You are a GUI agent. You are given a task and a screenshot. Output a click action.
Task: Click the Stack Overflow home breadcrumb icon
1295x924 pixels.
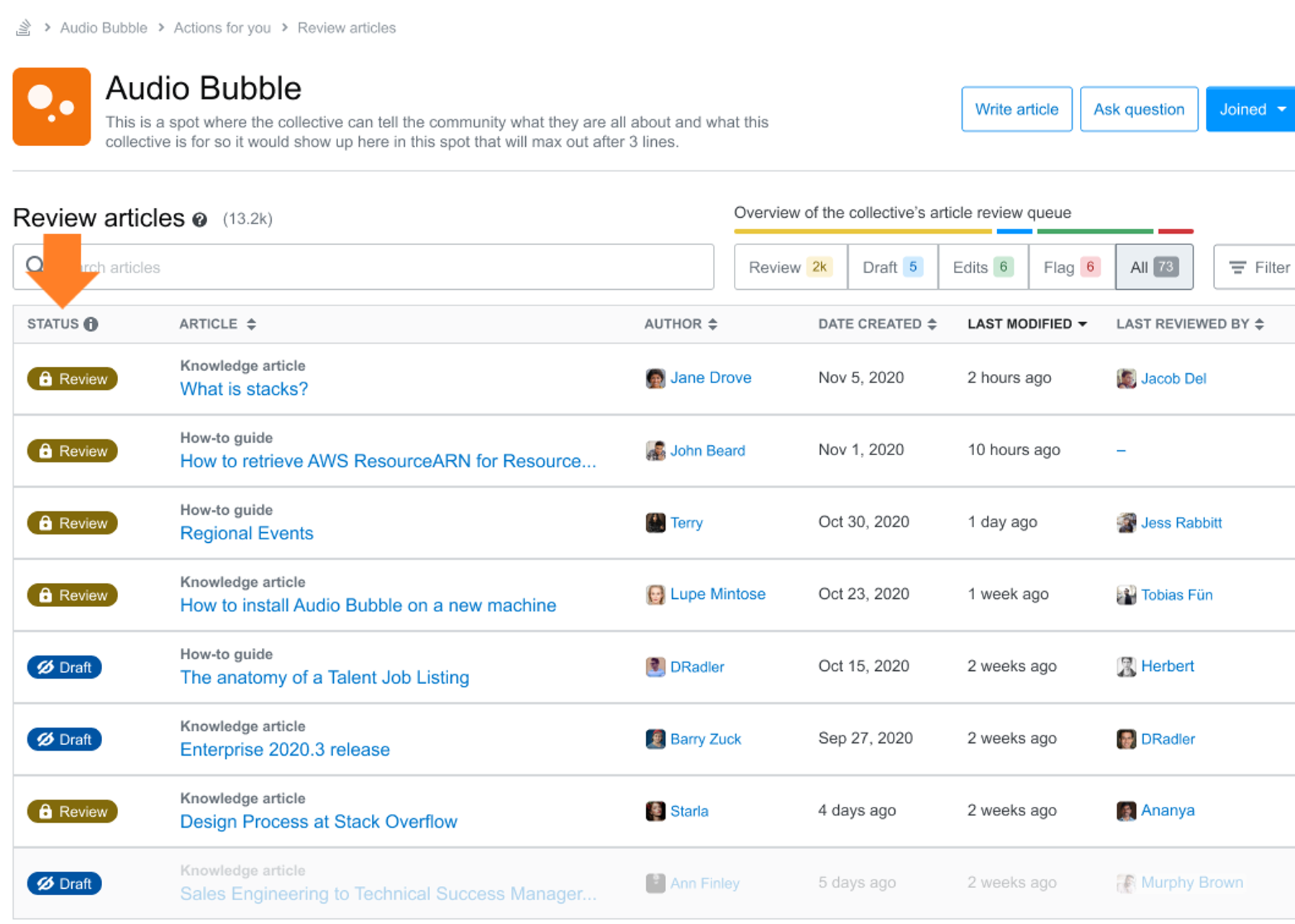pyautogui.click(x=24, y=28)
